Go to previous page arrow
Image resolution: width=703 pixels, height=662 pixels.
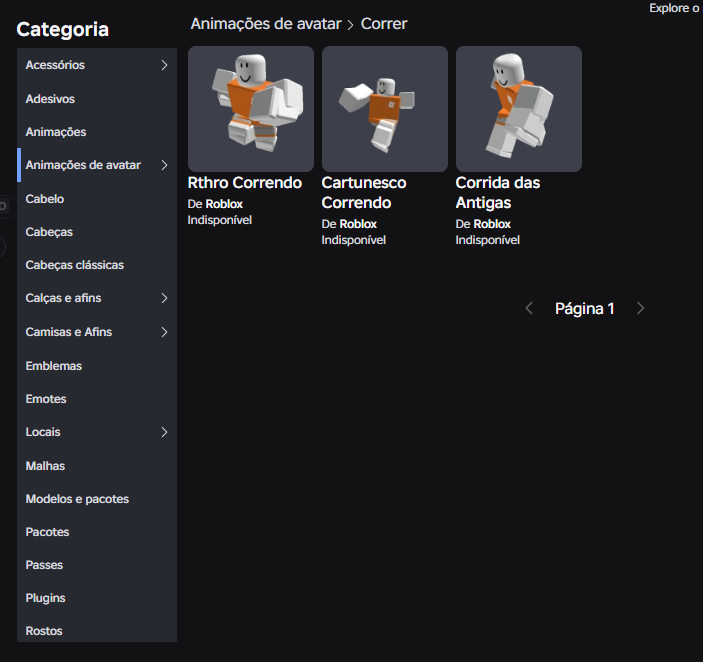tap(529, 308)
